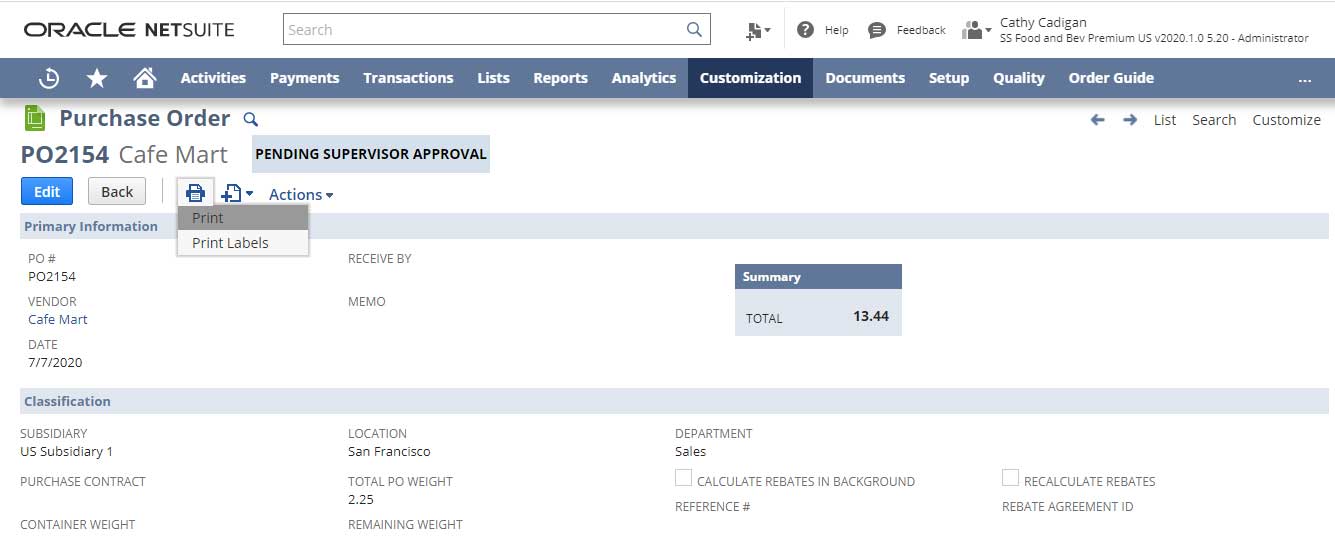Focus the global Search input field
This screenshot has height=556, width=1335.
click(x=482, y=30)
